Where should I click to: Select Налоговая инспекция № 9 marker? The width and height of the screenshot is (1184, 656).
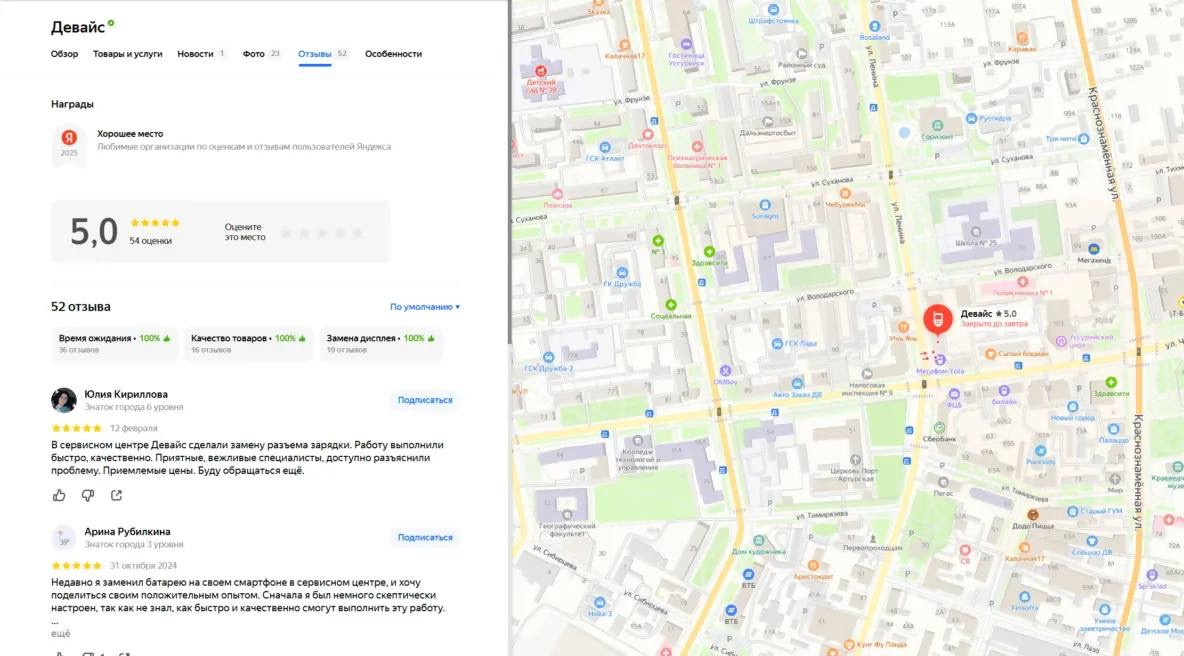tap(867, 374)
